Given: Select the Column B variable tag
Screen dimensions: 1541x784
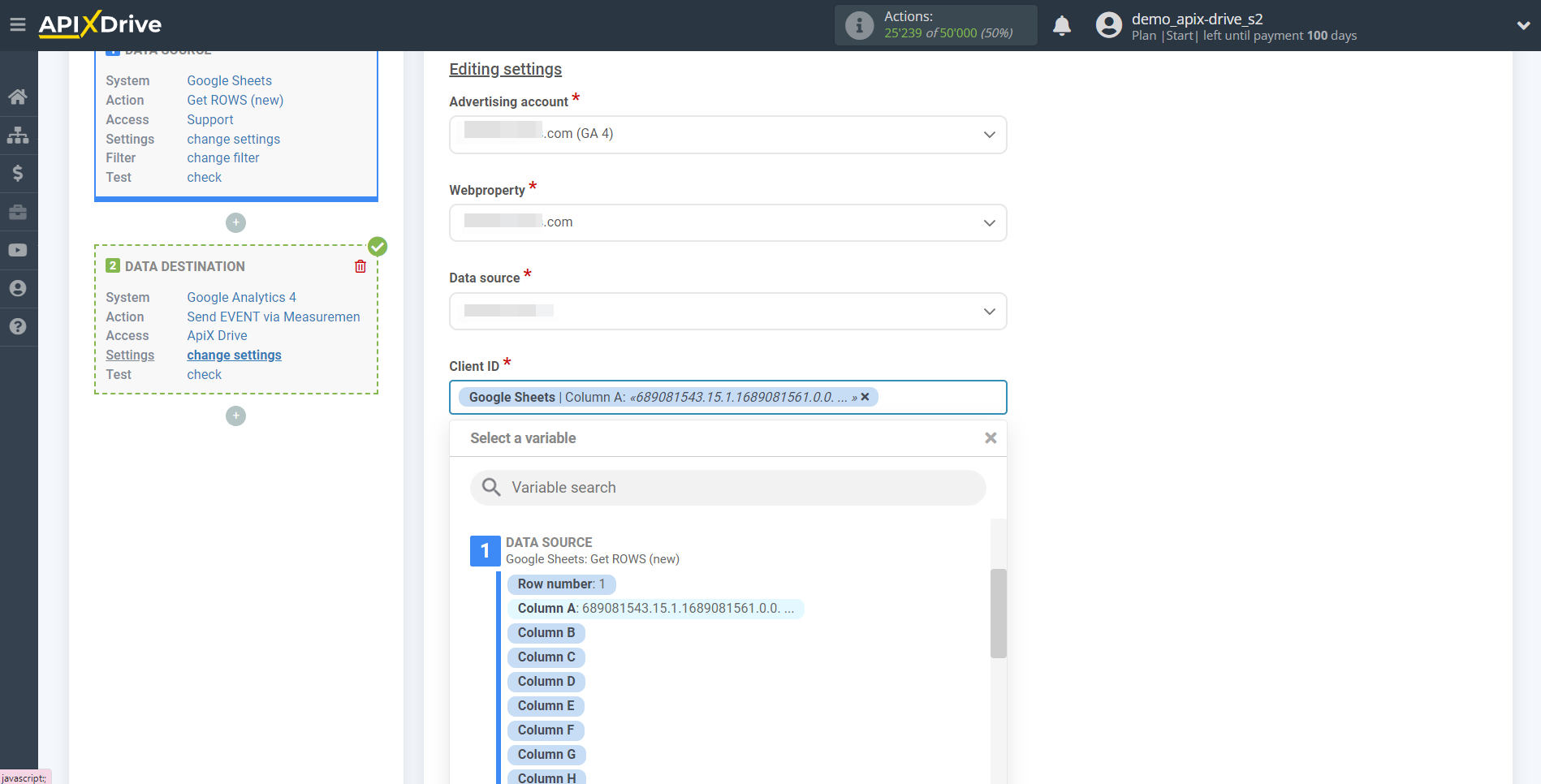Looking at the screenshot, I should (x=546, y=632).
